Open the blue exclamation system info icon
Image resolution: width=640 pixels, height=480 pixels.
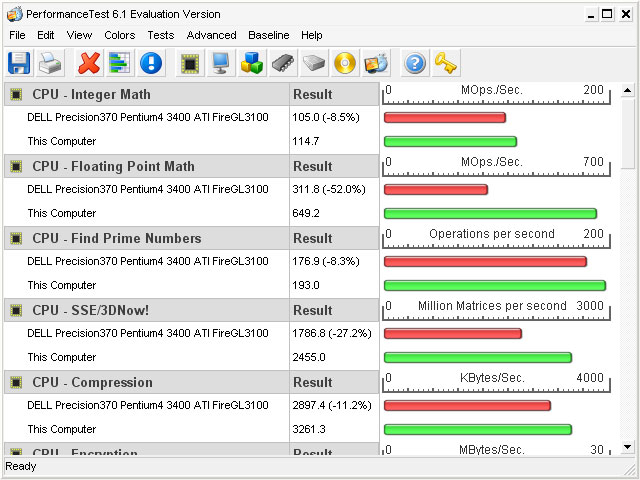click(151, 63)
